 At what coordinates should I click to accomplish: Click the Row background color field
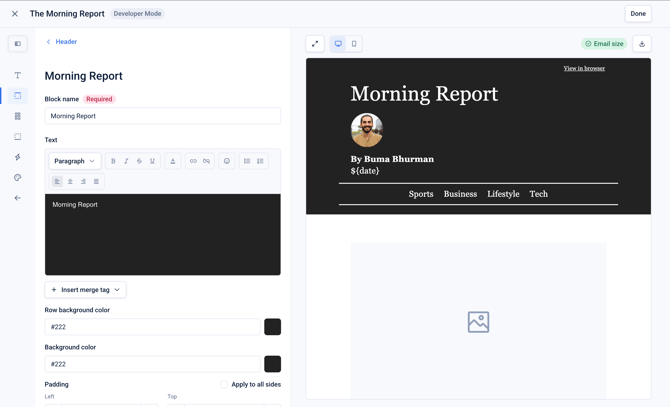coord(153,327)
